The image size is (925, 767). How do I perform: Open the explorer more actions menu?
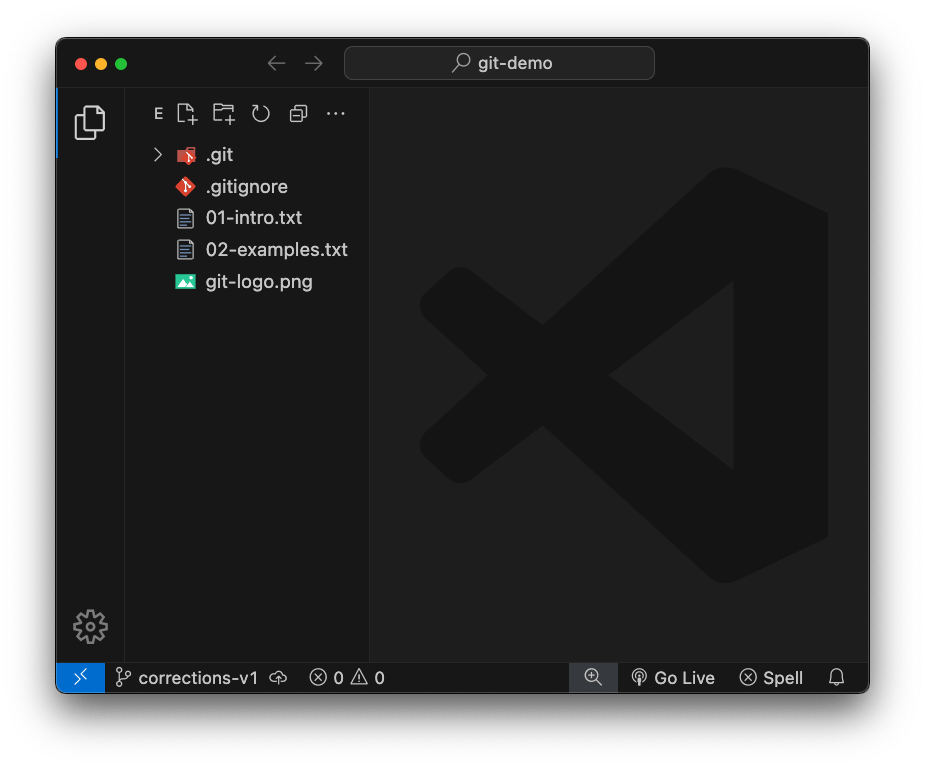336,113
